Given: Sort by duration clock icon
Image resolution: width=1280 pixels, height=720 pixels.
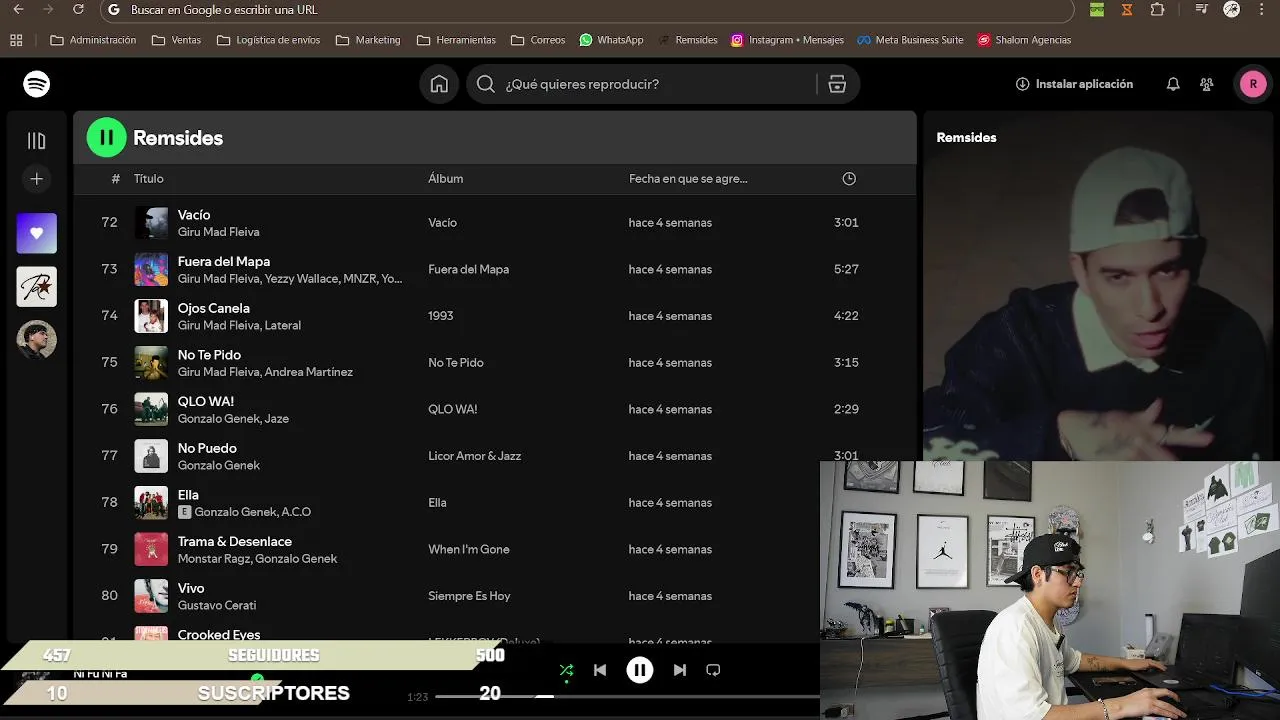Looking at the screenshot, I should point(849,179).
